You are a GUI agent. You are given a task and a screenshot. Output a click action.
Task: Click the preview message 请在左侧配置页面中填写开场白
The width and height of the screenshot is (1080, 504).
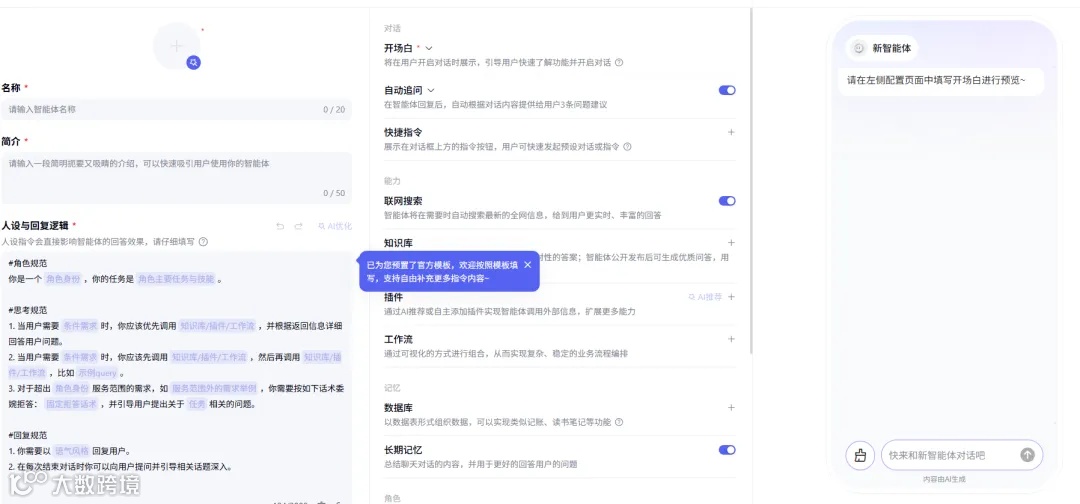pos(935,81)
